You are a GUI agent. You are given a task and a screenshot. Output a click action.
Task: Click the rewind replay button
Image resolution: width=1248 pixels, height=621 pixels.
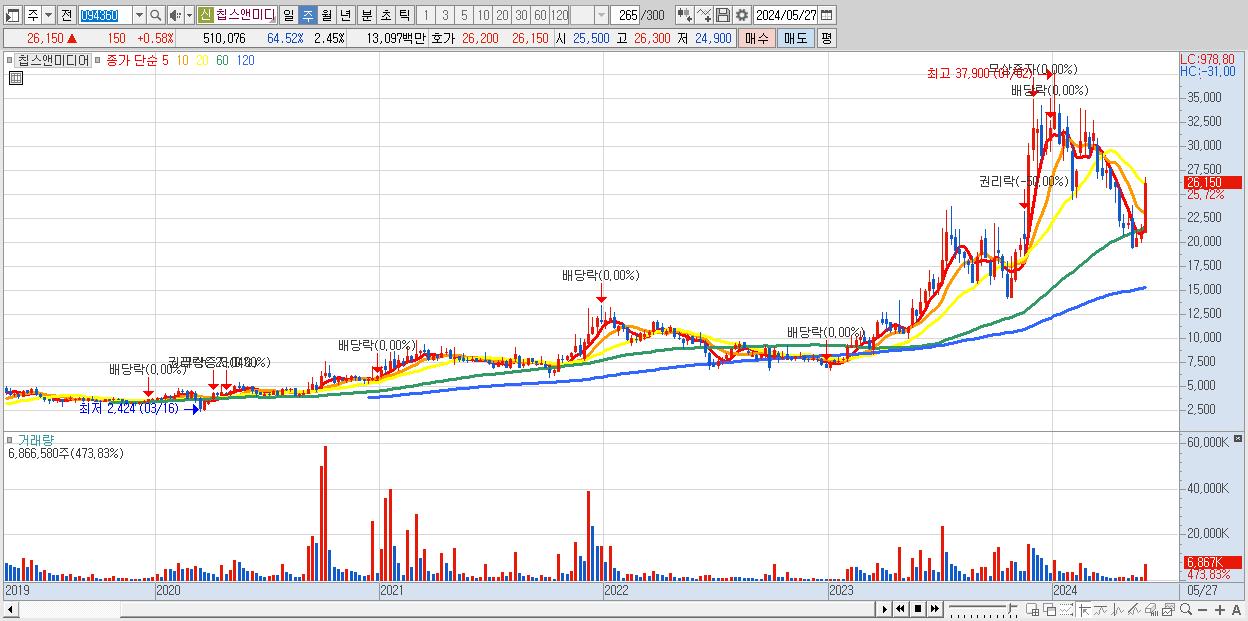pyautogui.click(x=900, y=609)
